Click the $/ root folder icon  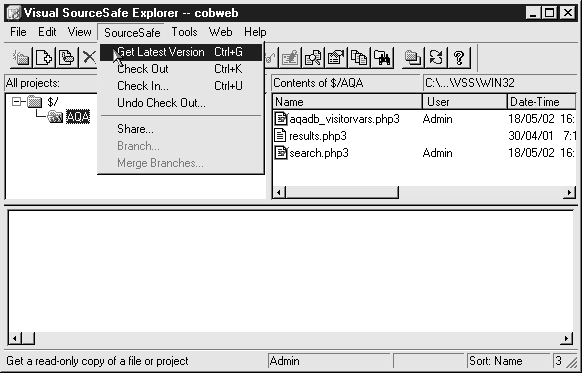coord(35,101)
